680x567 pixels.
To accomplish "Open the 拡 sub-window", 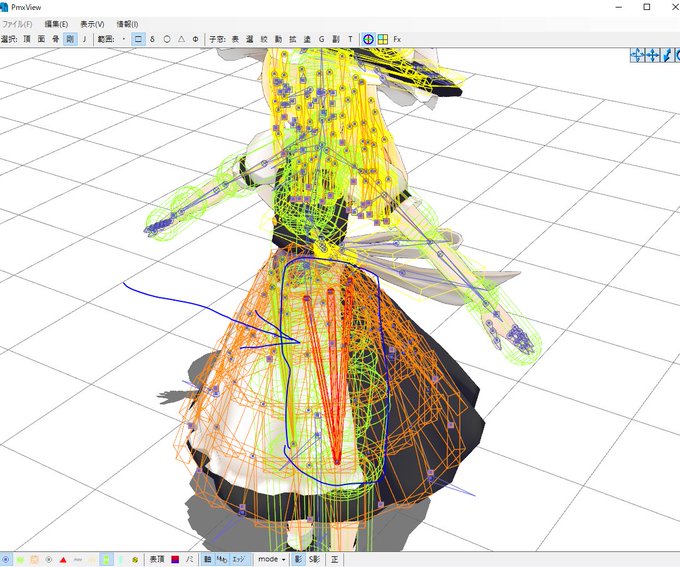I will click(x=293, y=39).
